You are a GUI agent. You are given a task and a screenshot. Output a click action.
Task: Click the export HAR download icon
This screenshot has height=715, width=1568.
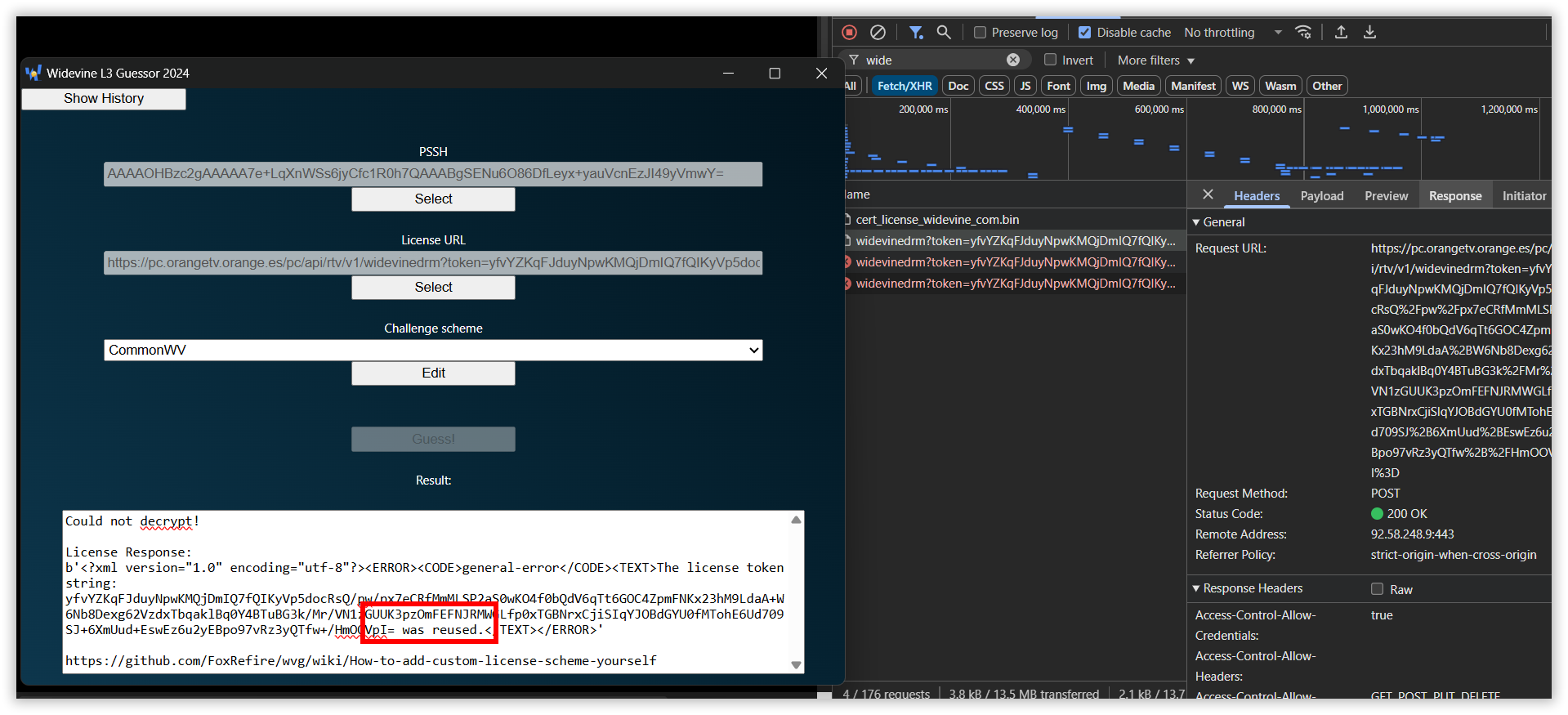tap(1370, 33)
